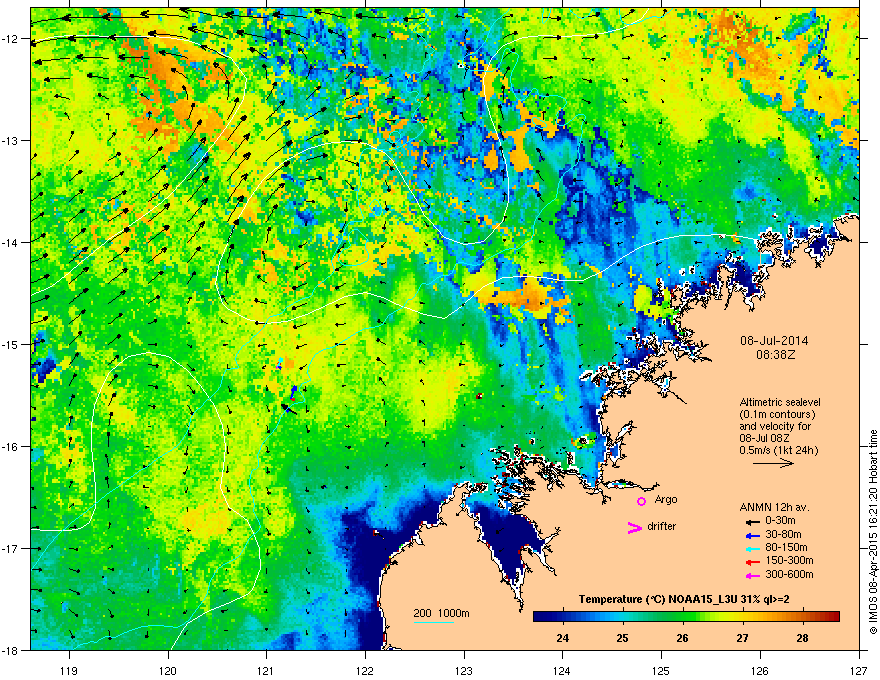Viewport: 880px width, 680px height.
Task: Click the longitude axis label 126
Action: [x=760, y=670]
